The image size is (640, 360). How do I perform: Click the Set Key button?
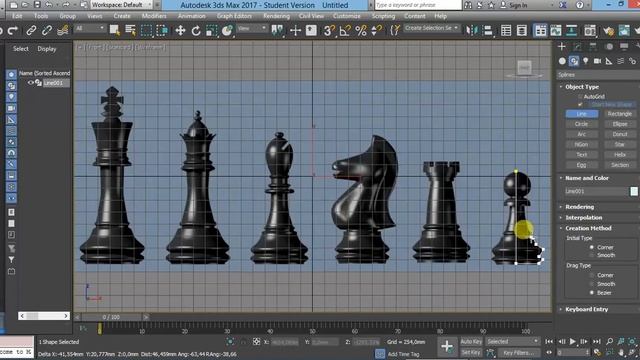coord(471,352)
